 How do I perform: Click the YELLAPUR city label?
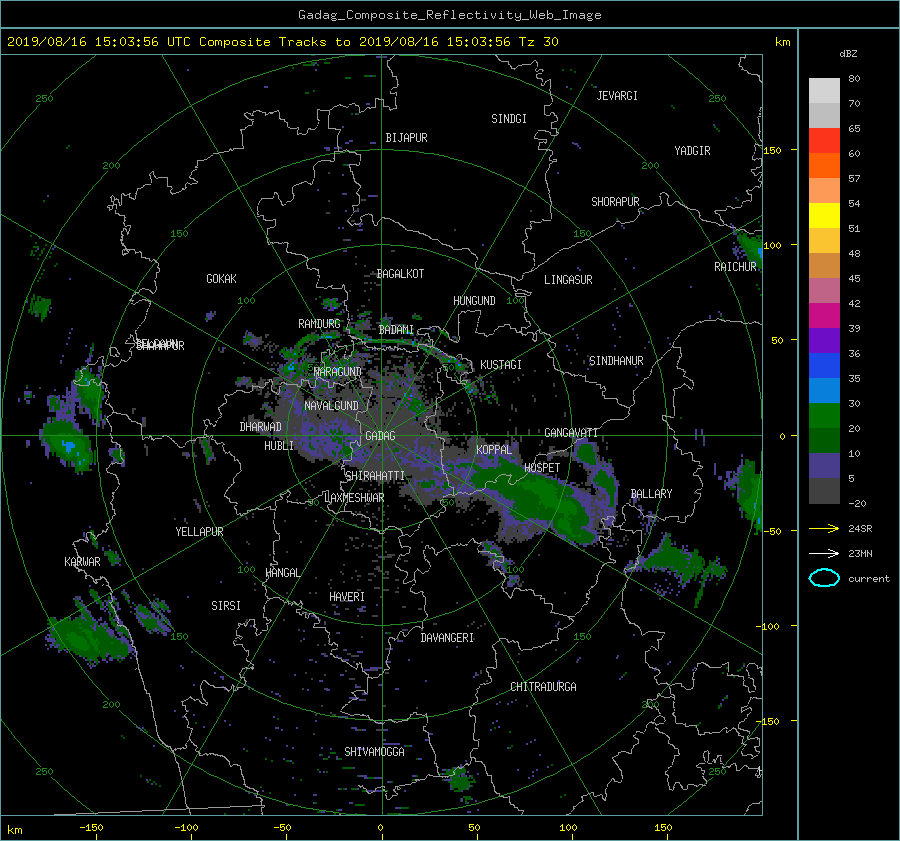(199, 532)
